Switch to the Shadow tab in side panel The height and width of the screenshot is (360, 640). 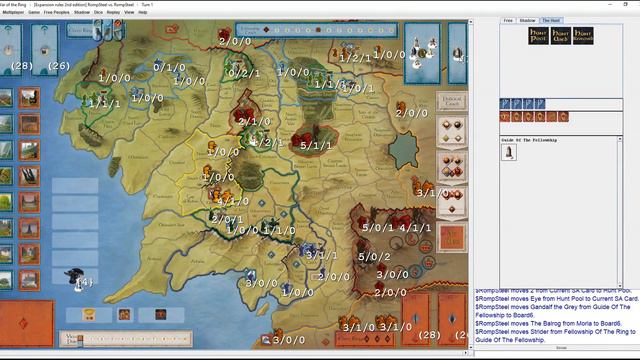527,20
